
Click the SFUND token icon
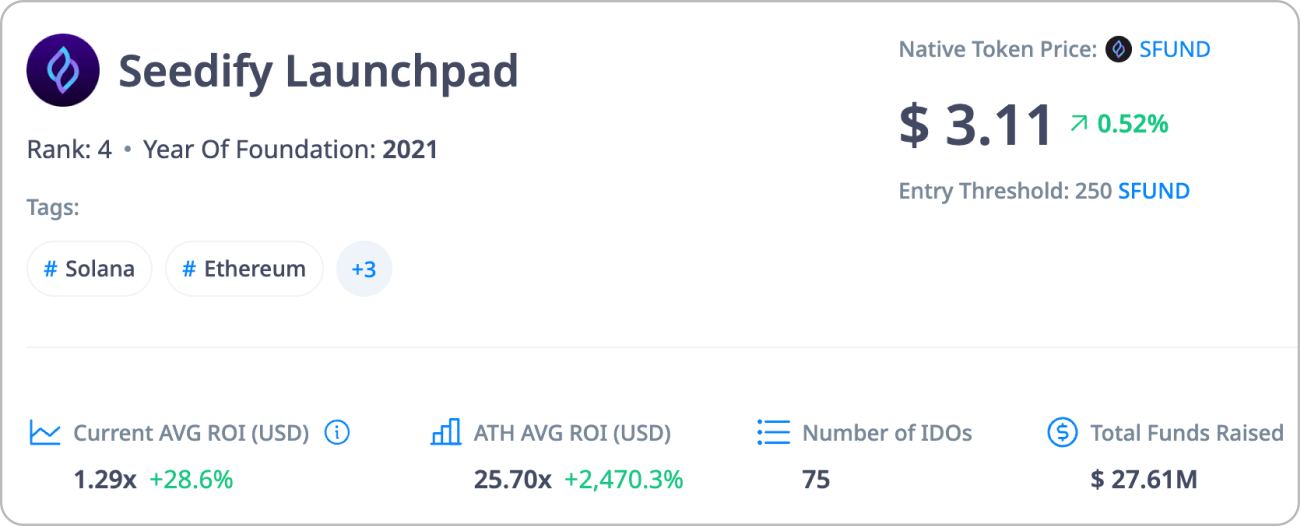pos(1119,49)
